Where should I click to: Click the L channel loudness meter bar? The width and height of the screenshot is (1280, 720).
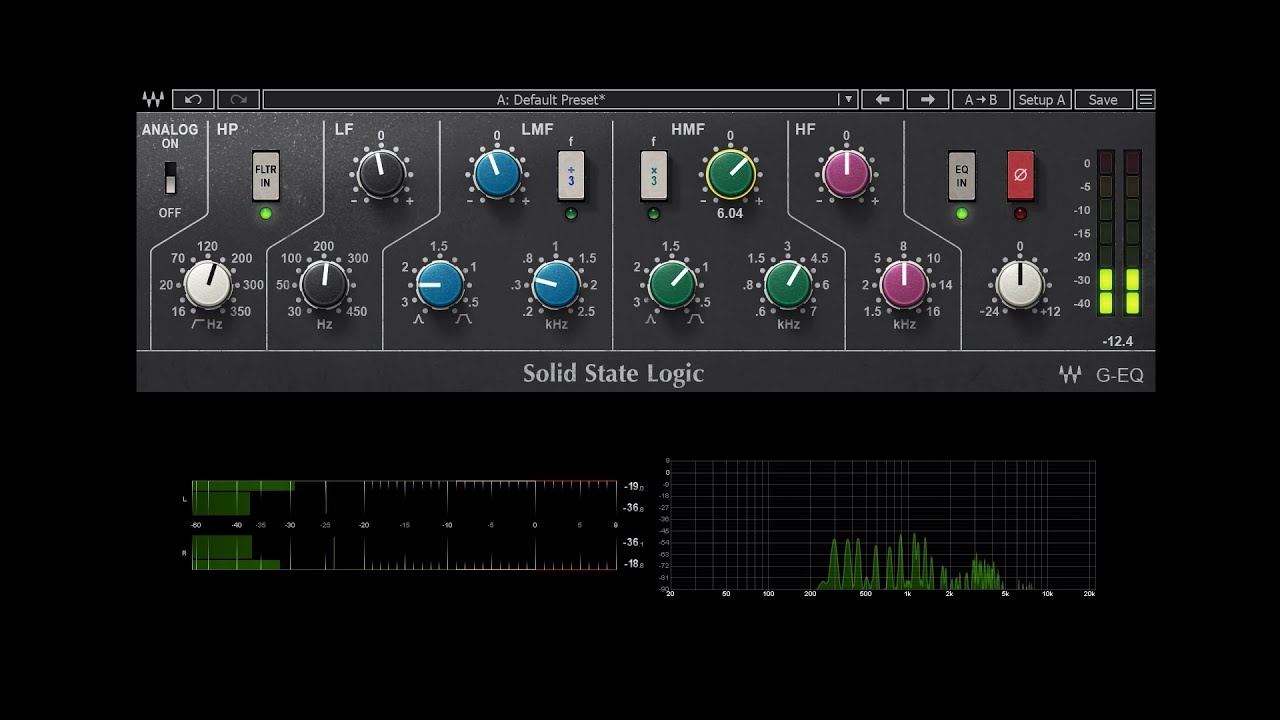(405, 498)
